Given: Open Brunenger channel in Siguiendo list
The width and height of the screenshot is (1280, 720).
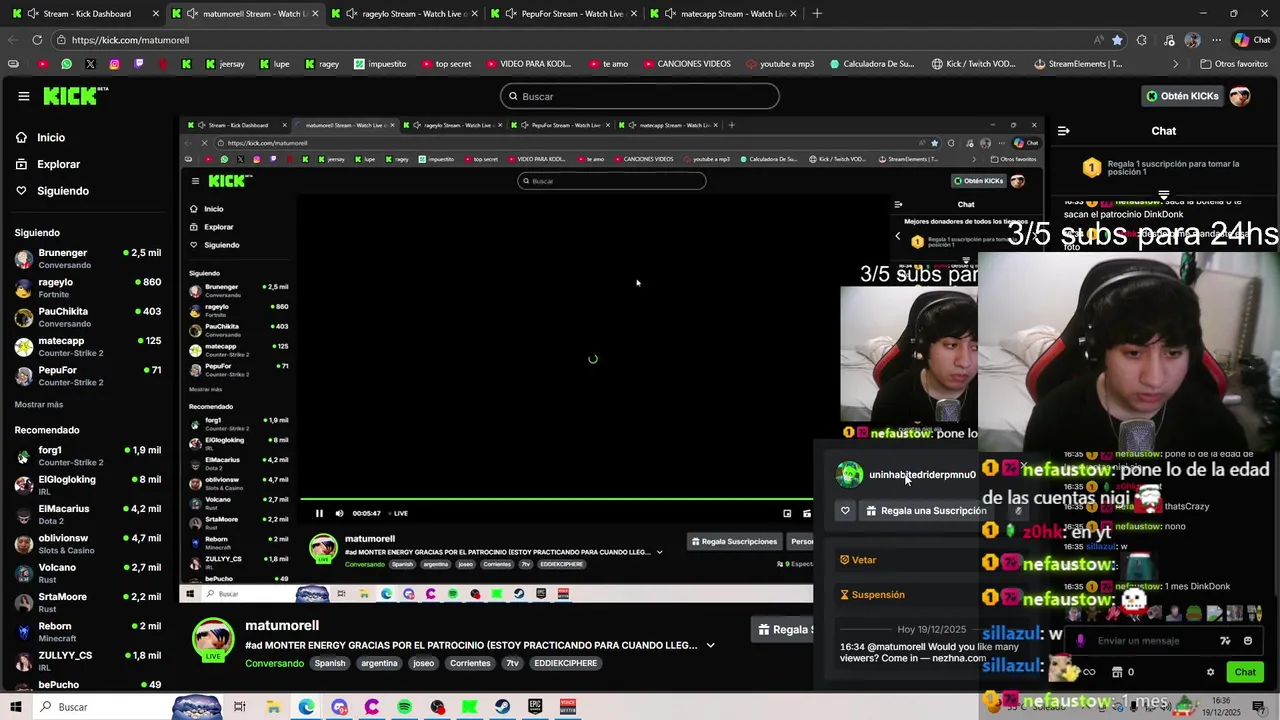Looking at the screenshot, I should point(88,258).
